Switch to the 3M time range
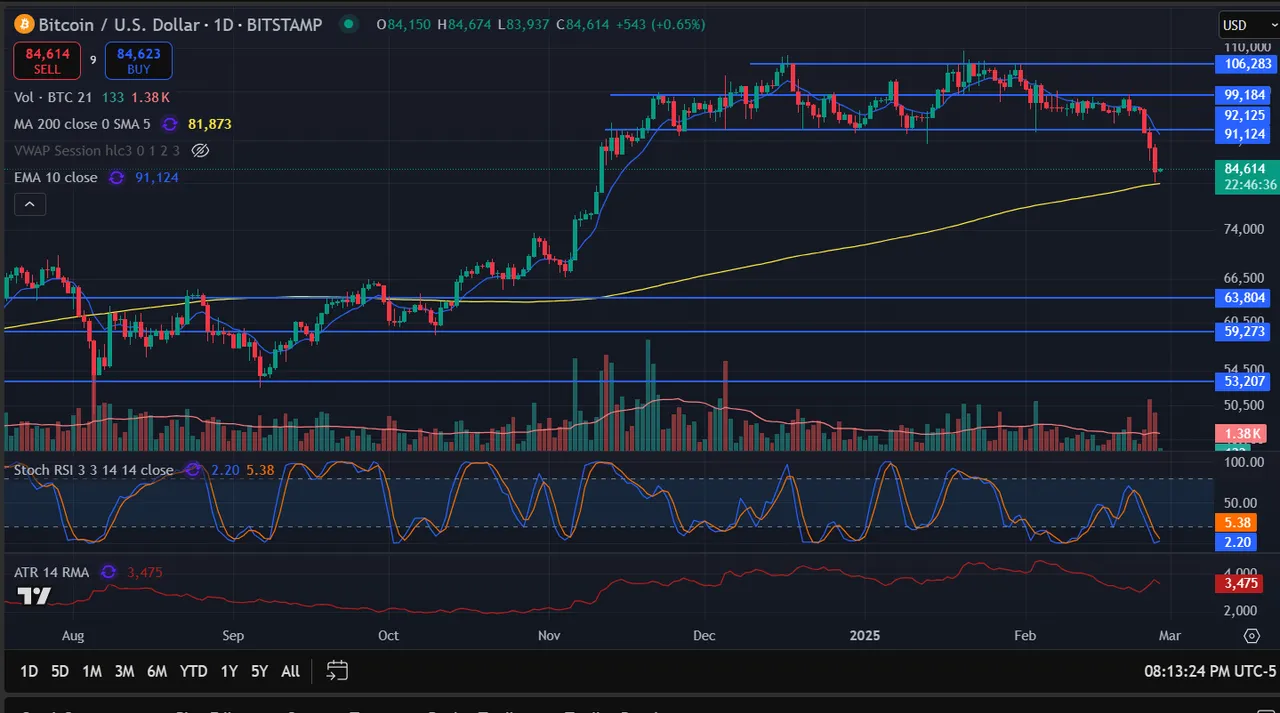Viewport: 1280px width, 713px height. tap(124, 671)
